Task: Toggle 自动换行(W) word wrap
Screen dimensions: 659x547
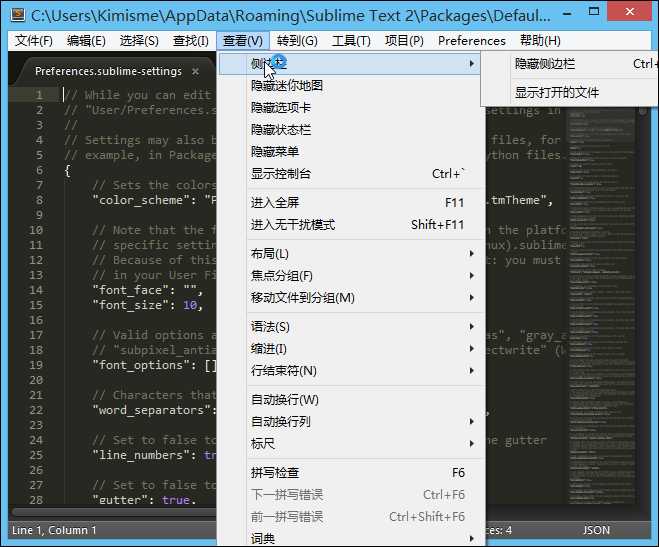Action: coord(352,400)
